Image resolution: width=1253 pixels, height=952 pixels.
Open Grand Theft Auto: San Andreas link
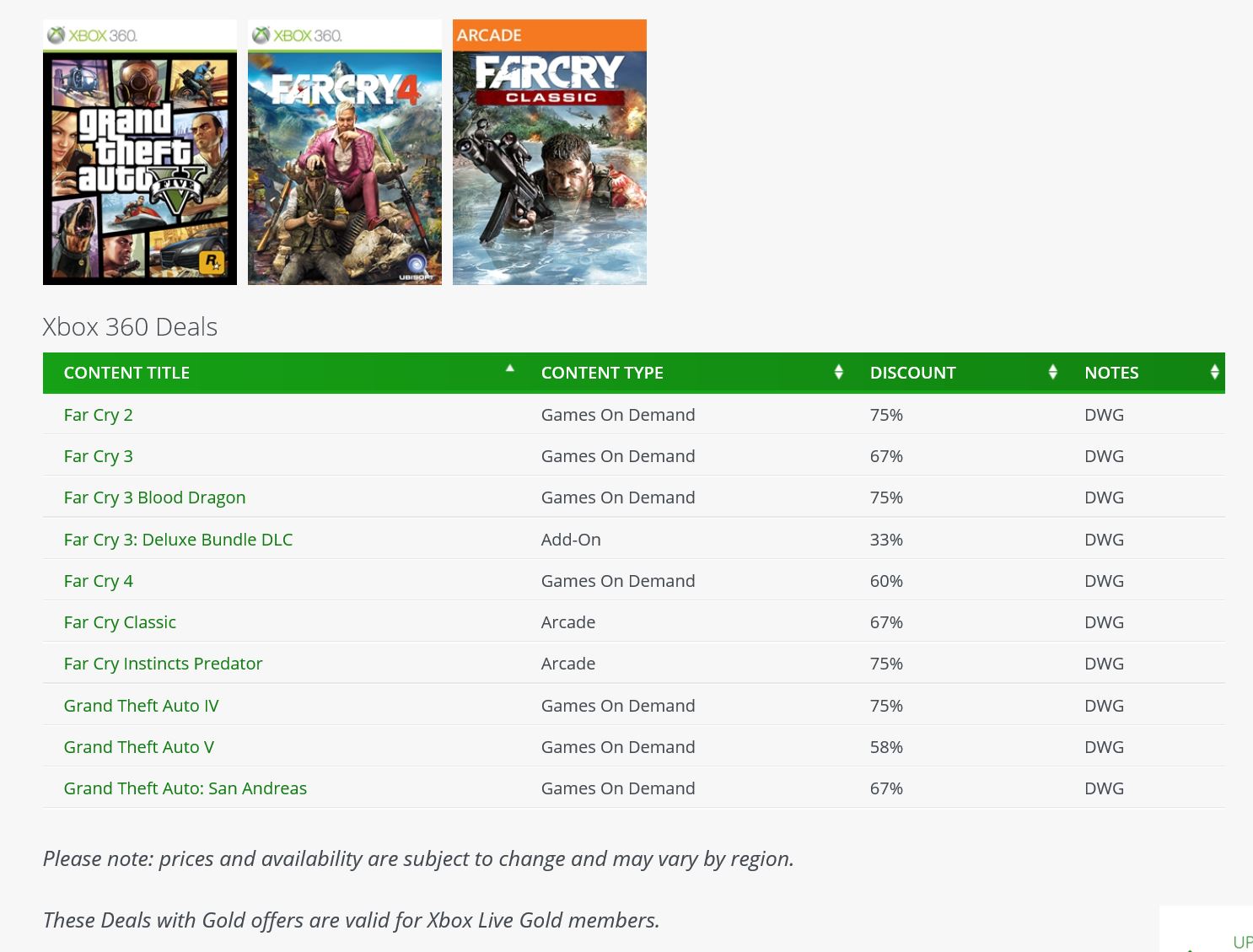pos(186,788)
